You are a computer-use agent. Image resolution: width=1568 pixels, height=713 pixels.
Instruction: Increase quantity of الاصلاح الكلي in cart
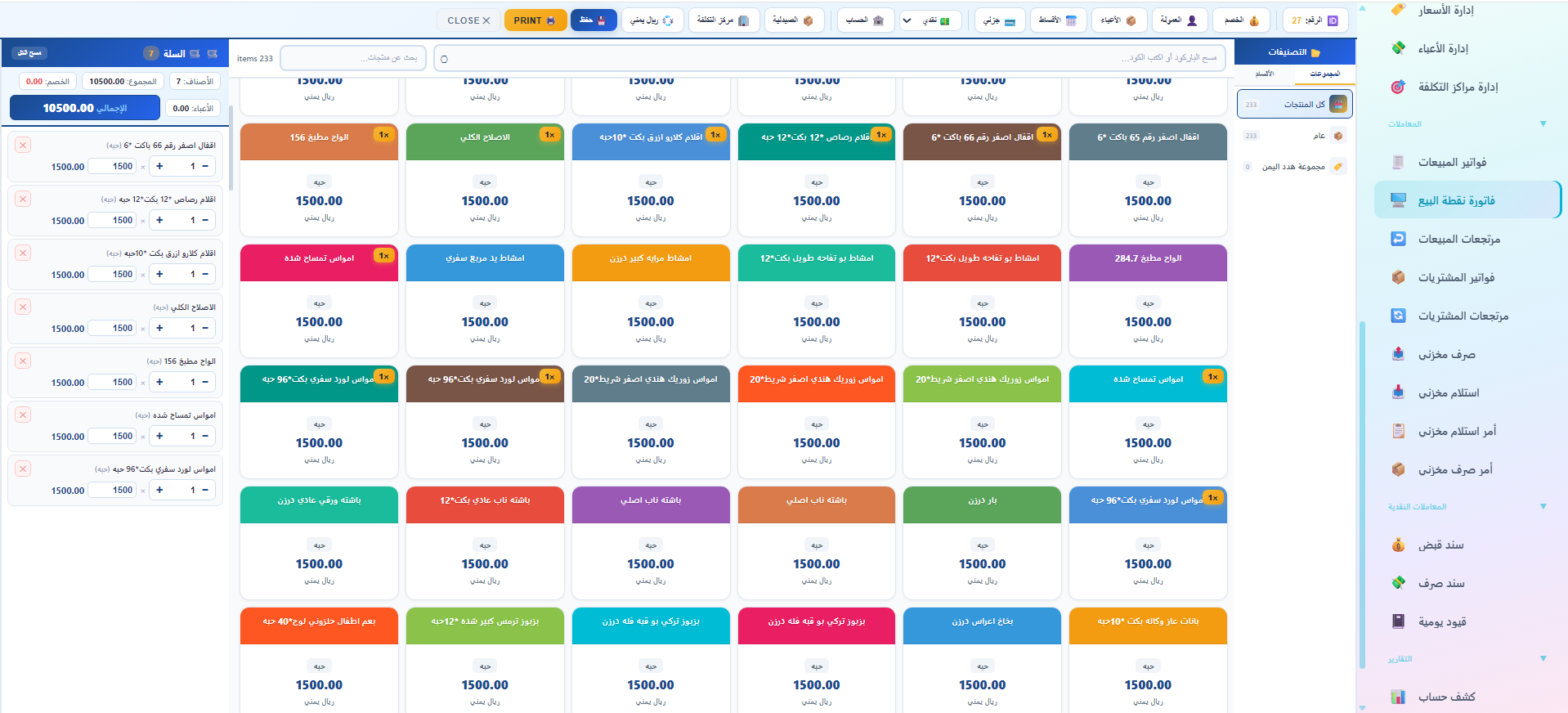pos(159,328)
